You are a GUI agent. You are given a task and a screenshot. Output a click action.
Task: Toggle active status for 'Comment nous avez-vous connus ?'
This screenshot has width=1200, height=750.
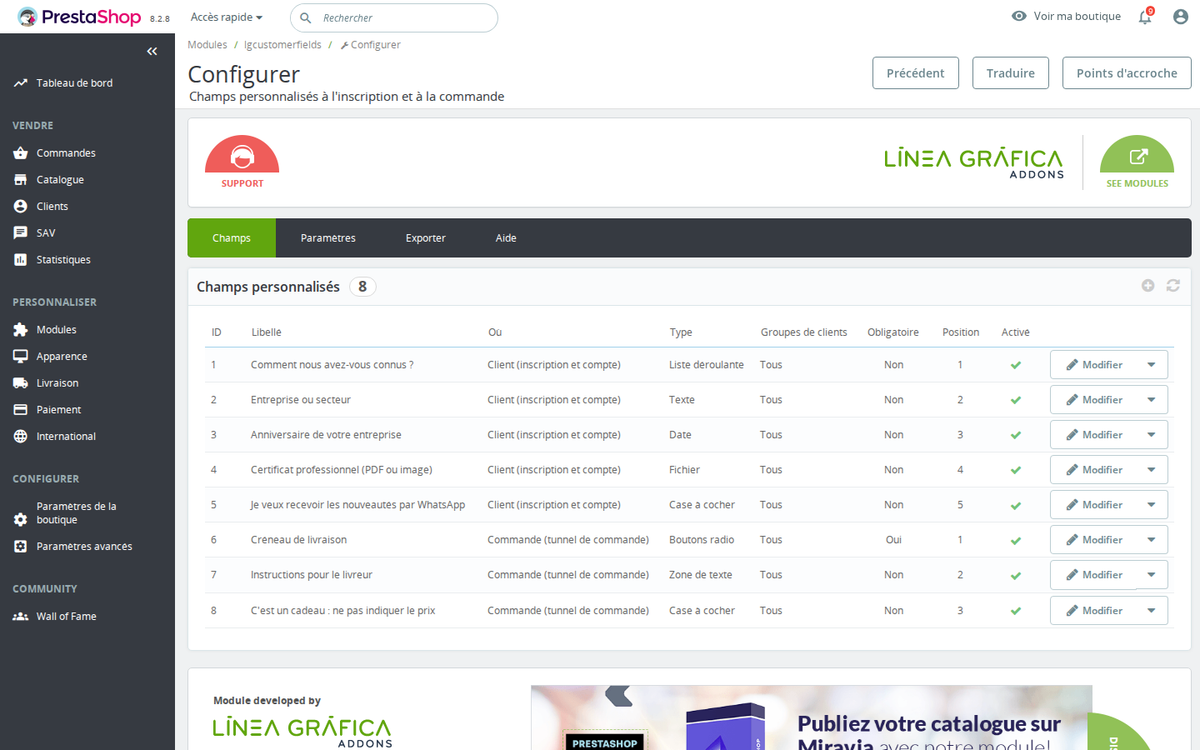[1015, 365]
